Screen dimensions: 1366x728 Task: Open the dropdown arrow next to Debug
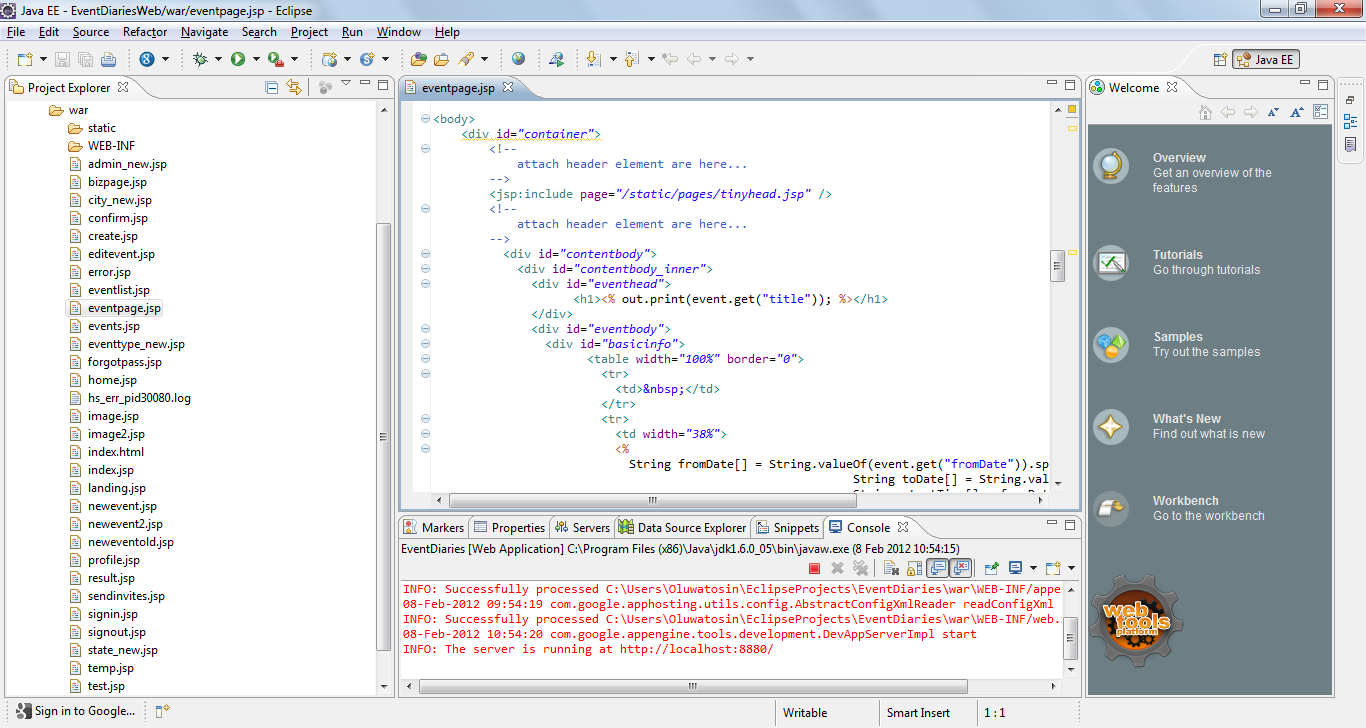[216, 59]
